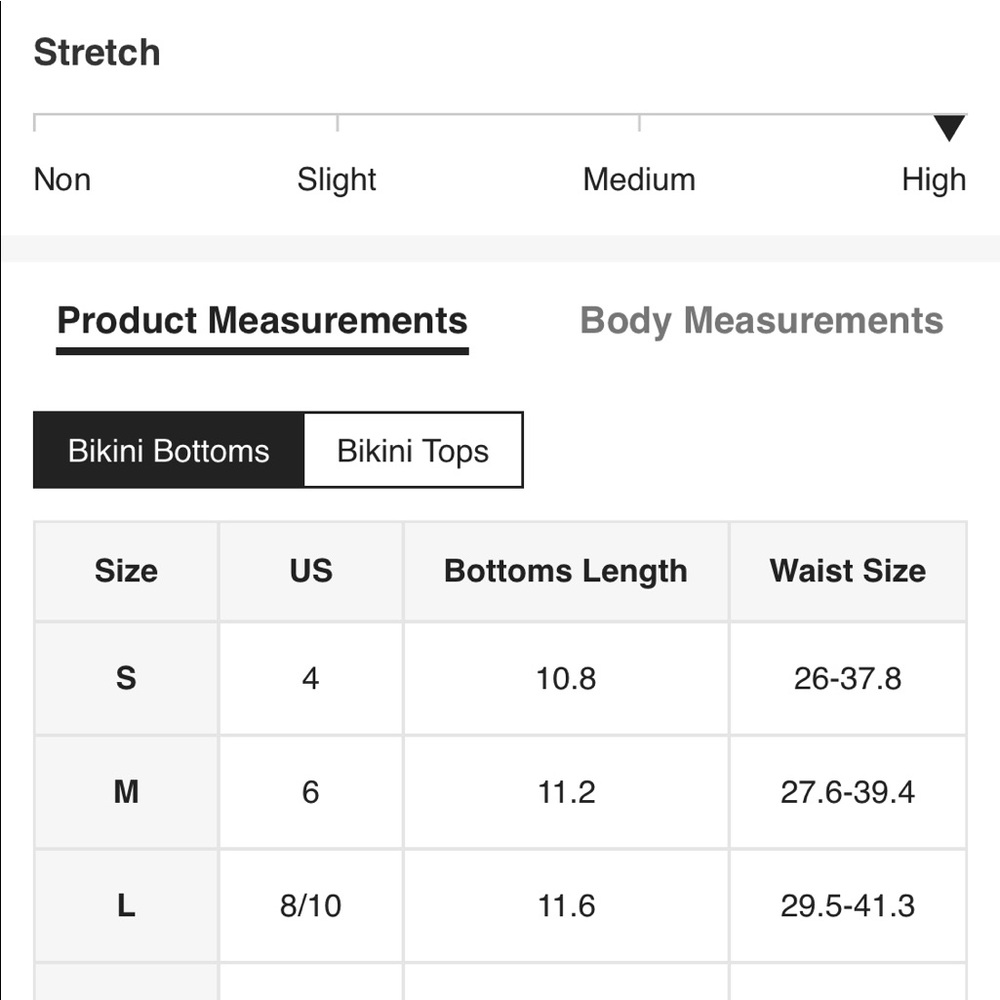1000x1000 pixels.
Task: Click the Medium stretch label
Action: click(639, 179)
